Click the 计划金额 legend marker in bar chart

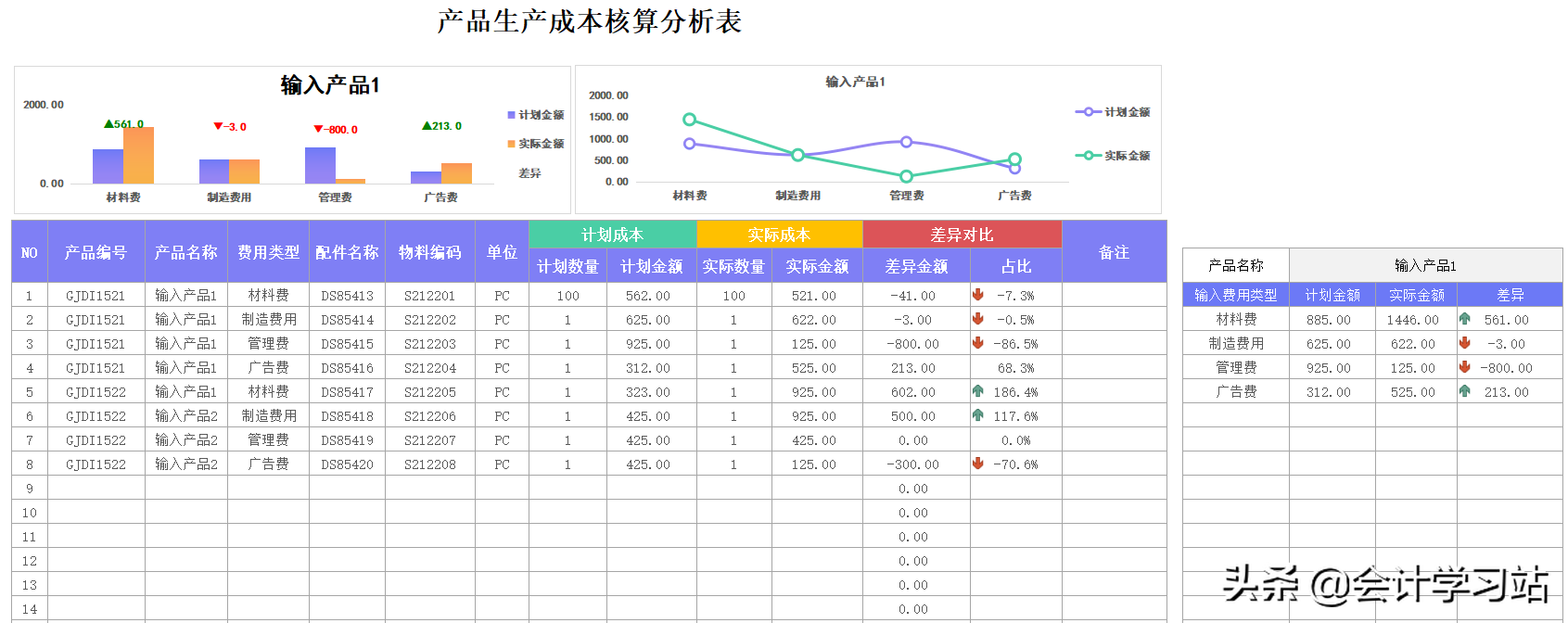511,115
